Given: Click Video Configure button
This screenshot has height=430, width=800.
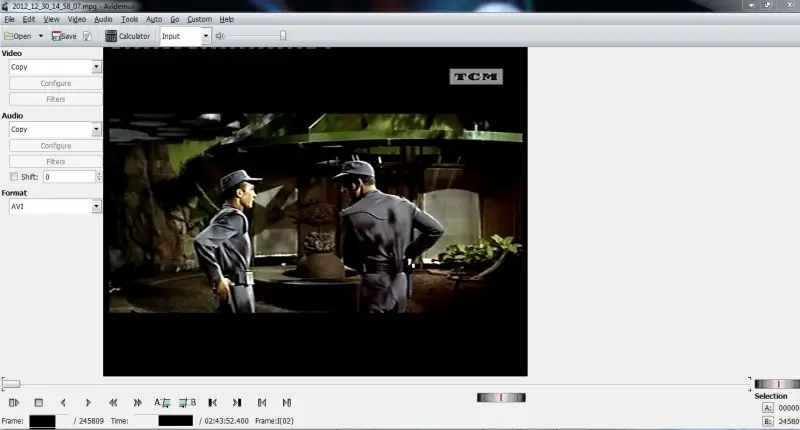Looking at the screenshot, I should (x=56, y=83).
